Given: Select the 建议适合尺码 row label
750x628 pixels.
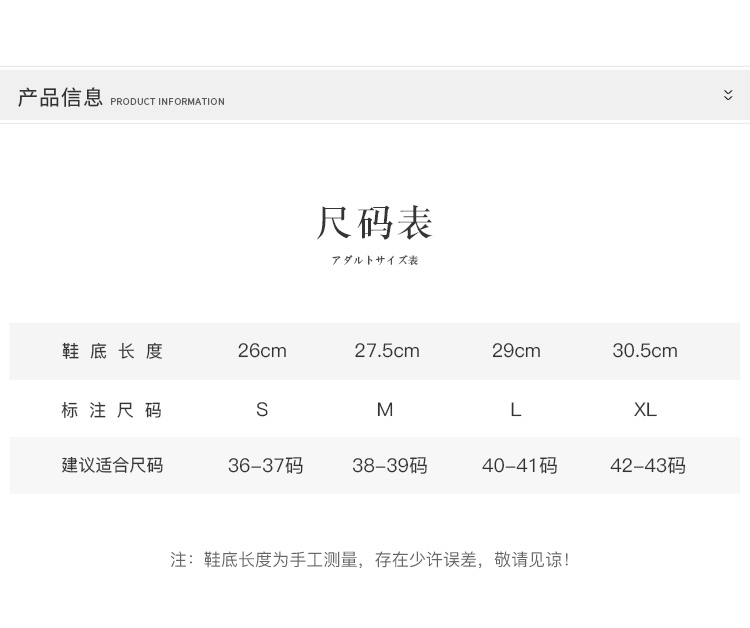Looking at the screenshot, I should 112,465.
